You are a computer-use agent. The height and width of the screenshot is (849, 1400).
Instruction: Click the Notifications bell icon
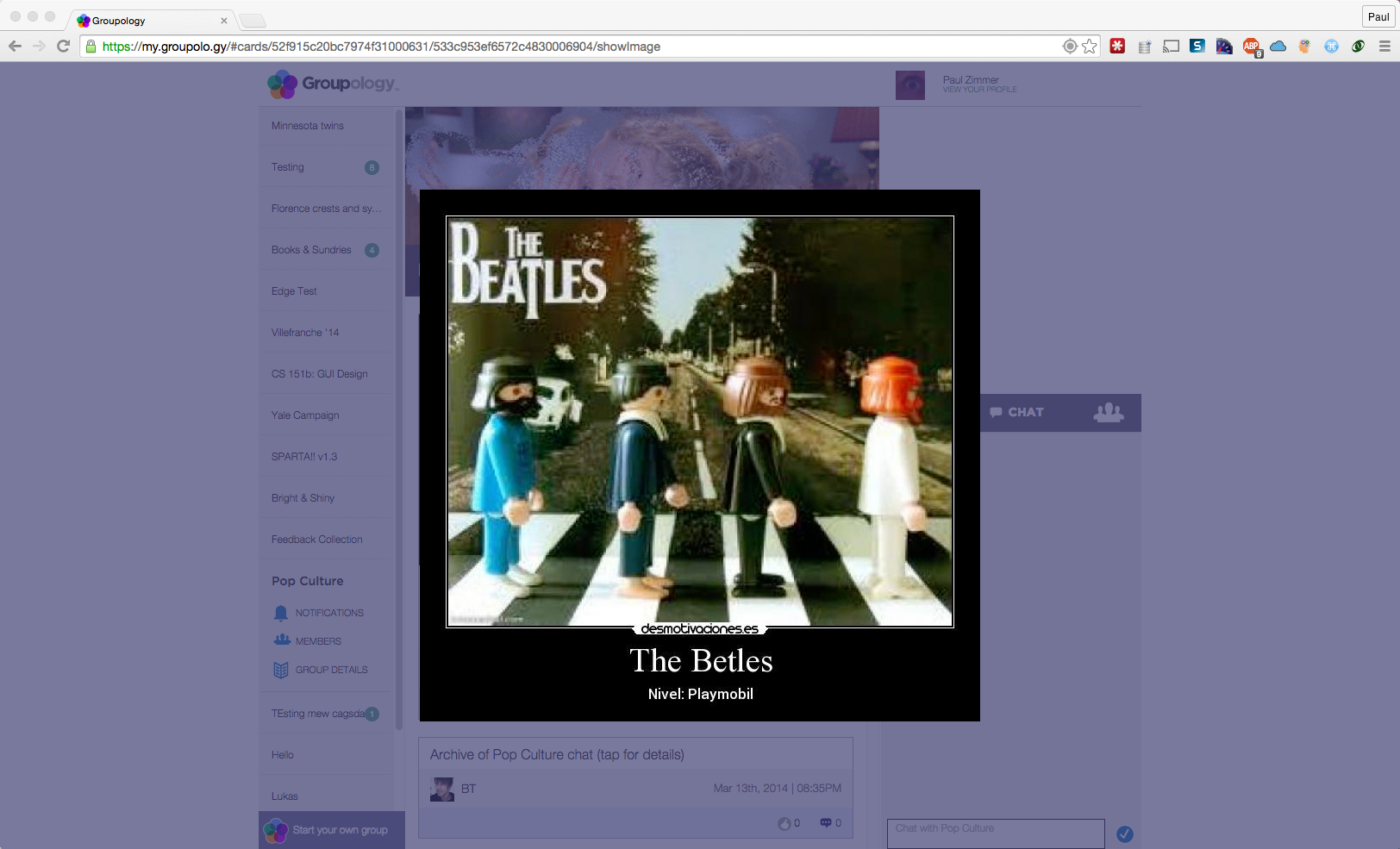click(x=280, y=613)
